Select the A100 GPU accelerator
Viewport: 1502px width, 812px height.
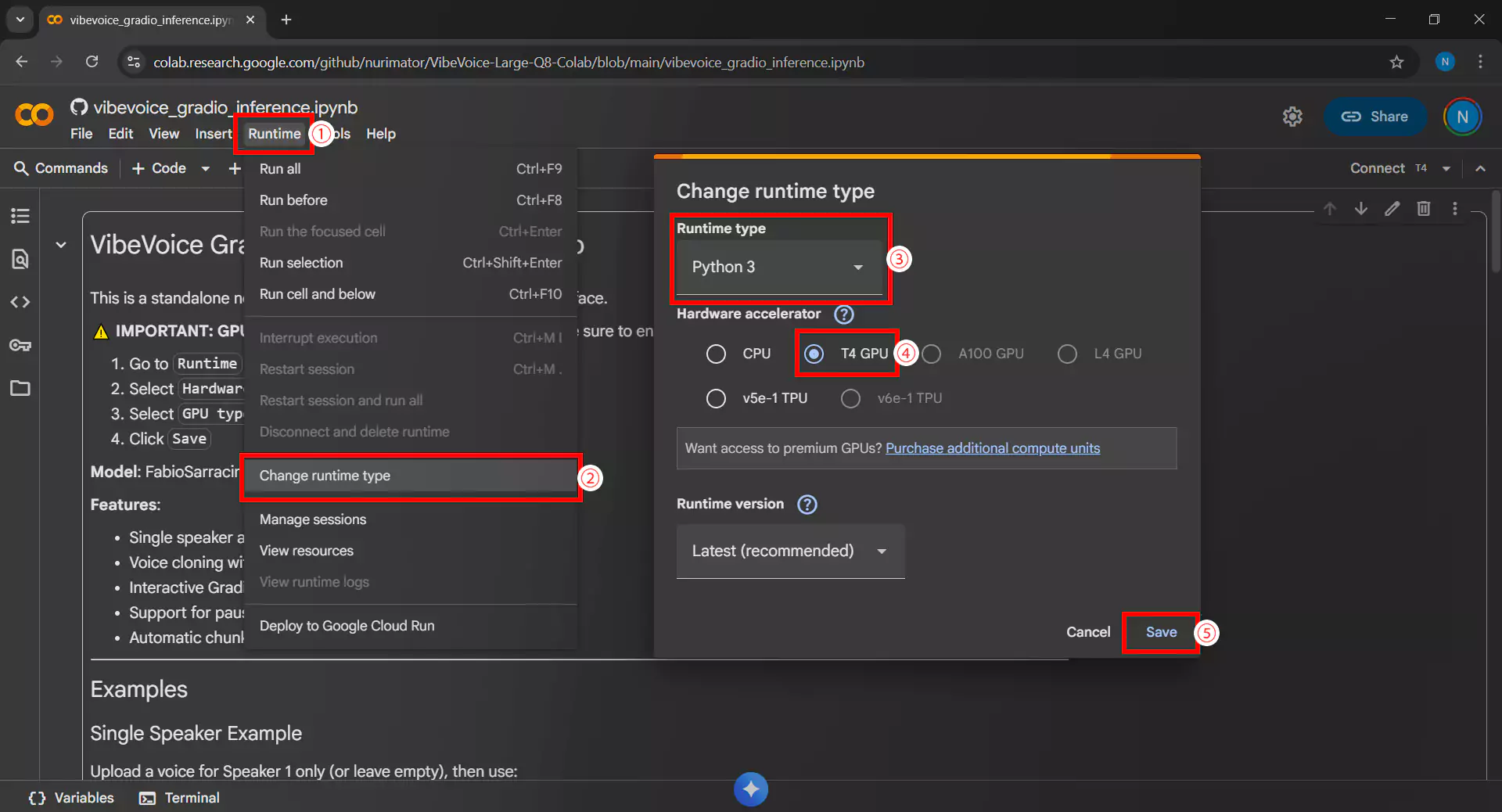pyautogui.click(x=932, y=354)
